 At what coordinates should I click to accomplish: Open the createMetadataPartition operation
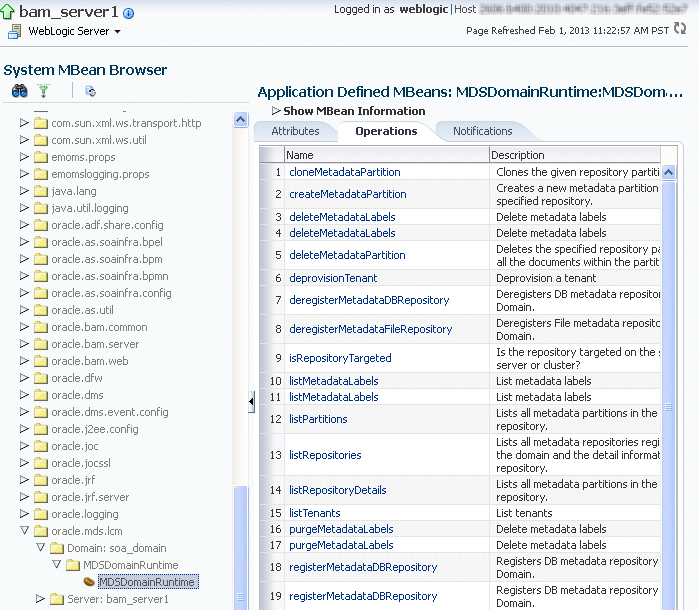[348, 194]
